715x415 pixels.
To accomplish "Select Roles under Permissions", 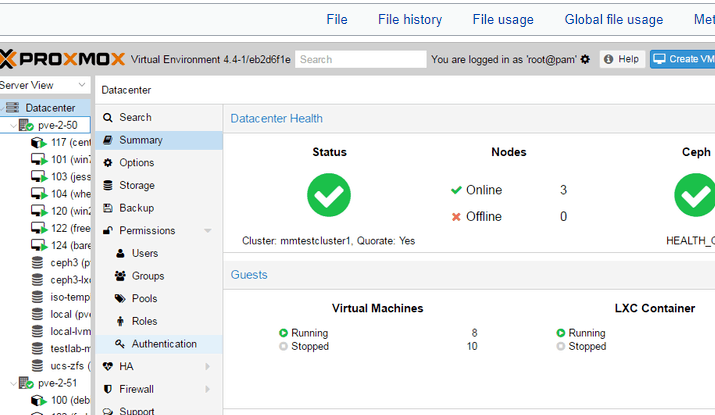I will pyautogui.click(x=159, y=321).
